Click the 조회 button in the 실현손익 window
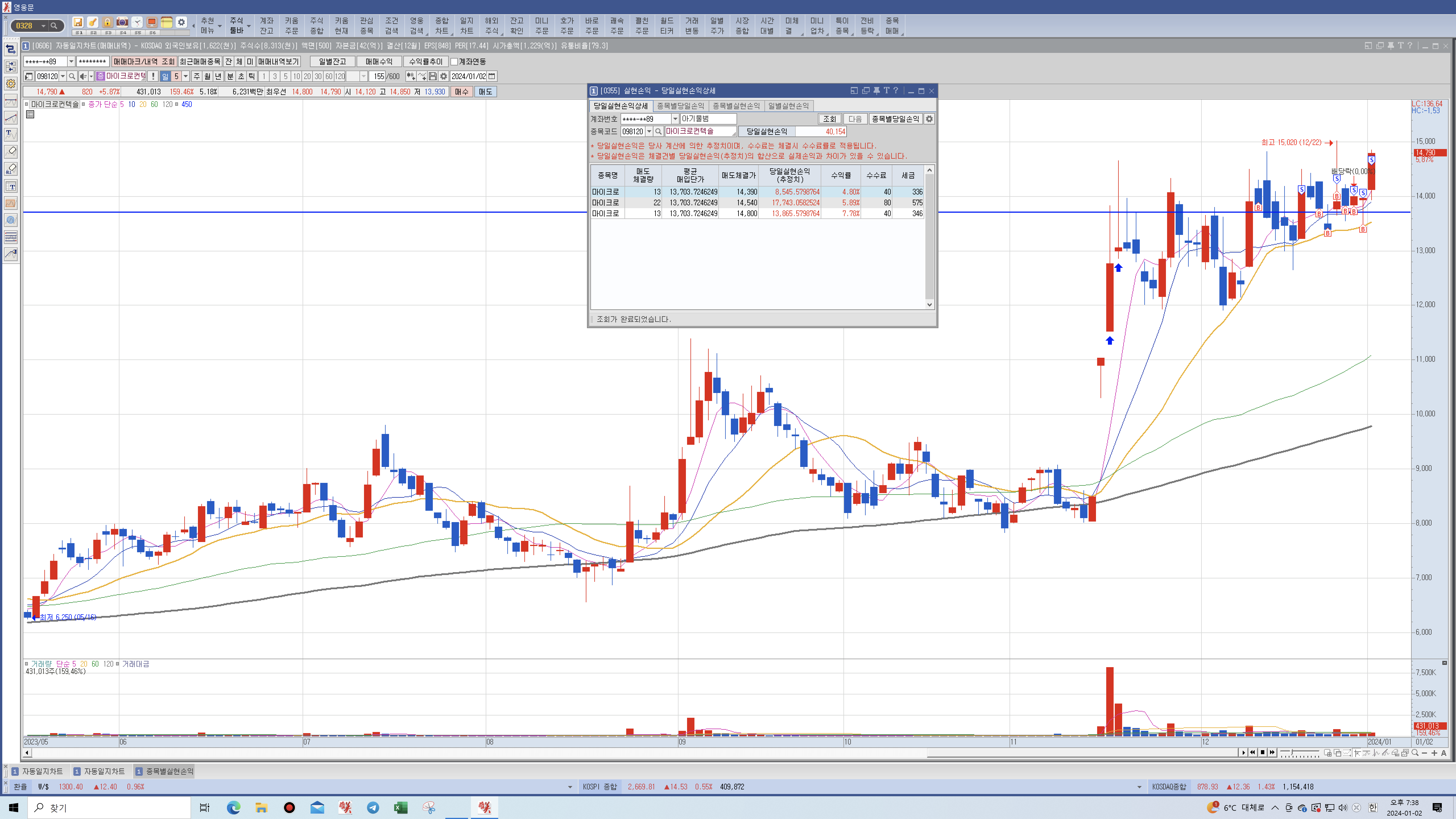This screenshot has height=819, width=1456. pos(829,119)
